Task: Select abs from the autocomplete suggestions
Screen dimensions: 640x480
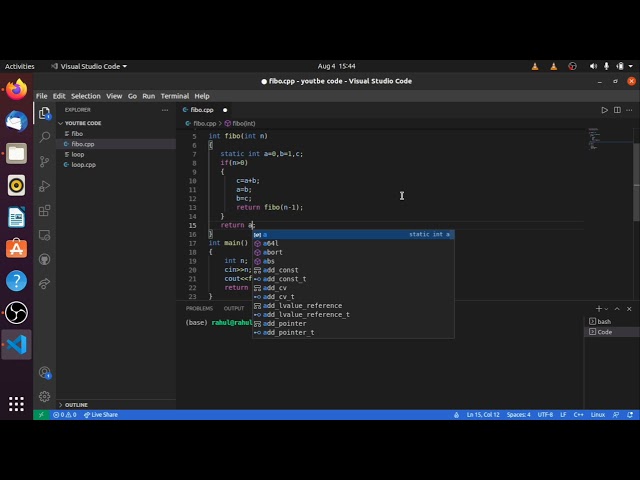Action: coord(269,261)
